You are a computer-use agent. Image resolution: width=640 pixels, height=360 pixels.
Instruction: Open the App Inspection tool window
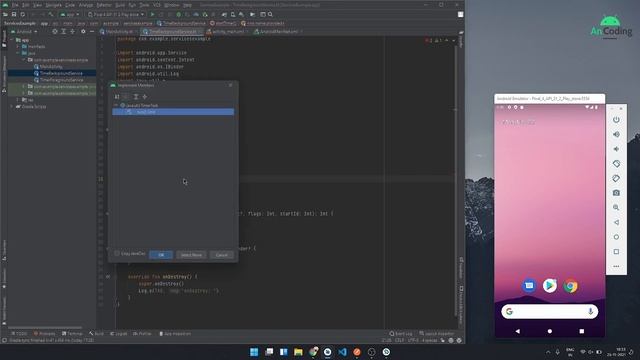coord(175,333)
